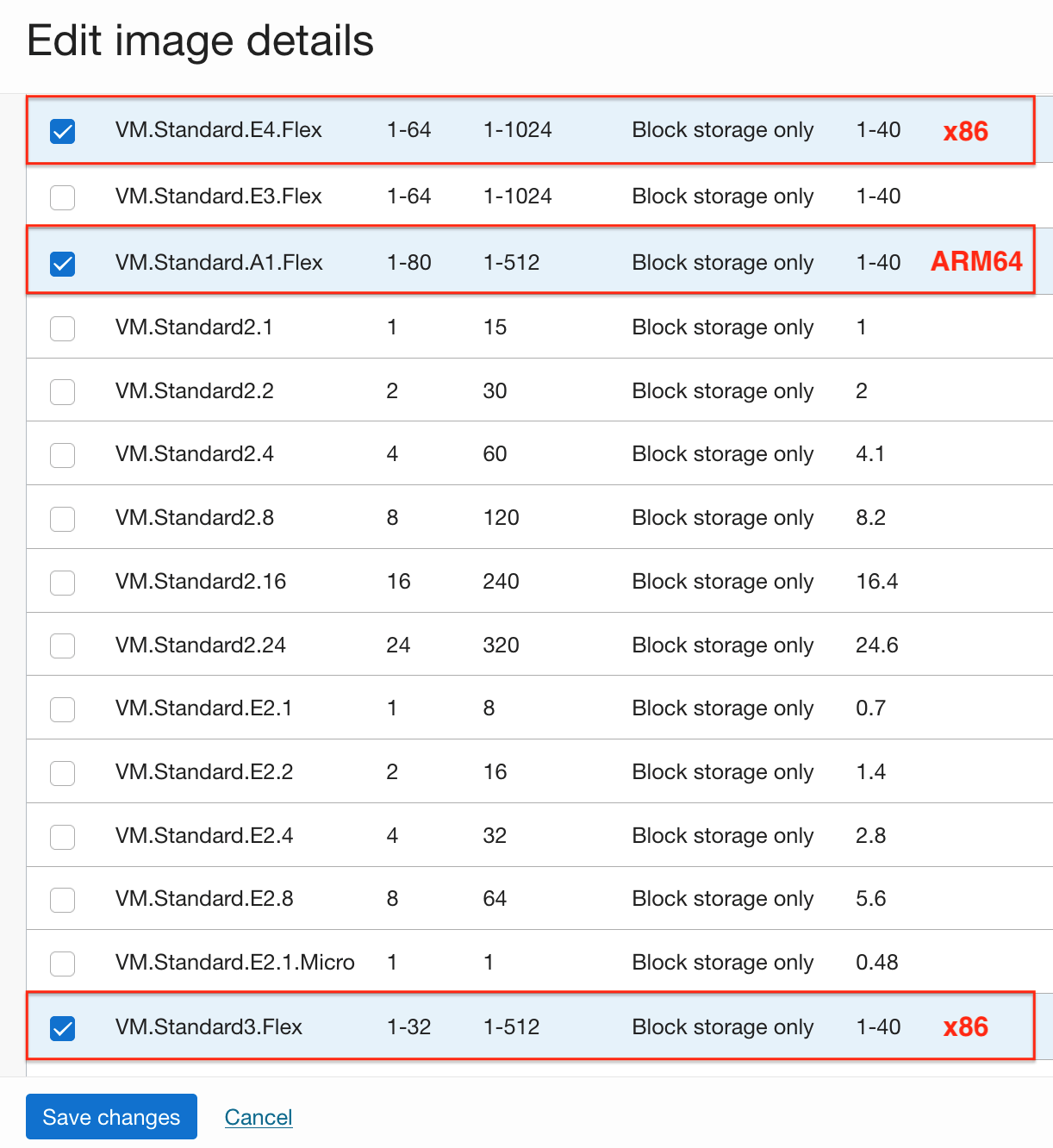1053x1148 pixels.
Task: Check the VM.Standard2.1 checkbox
Action: 62,328
